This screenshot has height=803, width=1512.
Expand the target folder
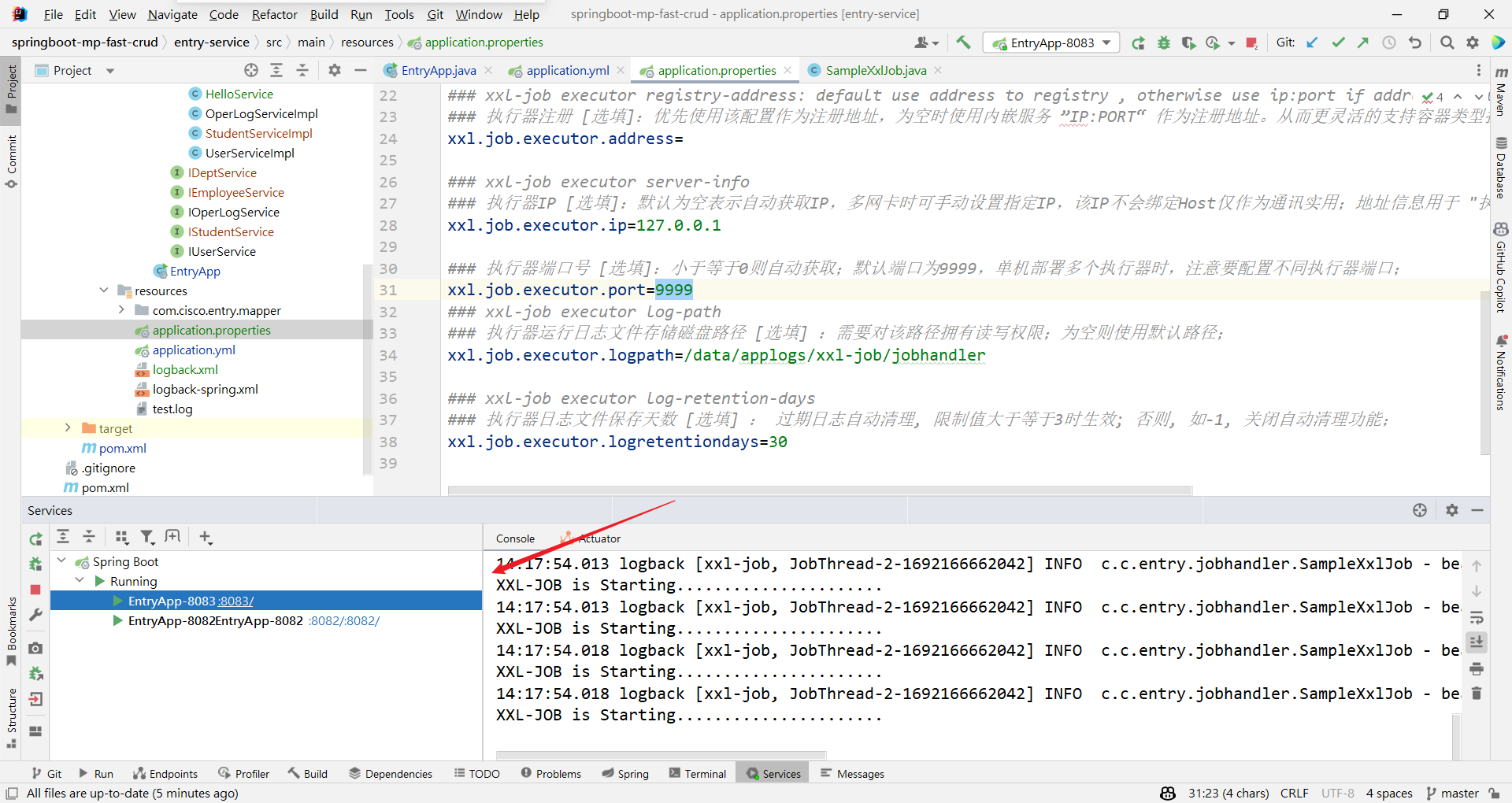[x=68, y=428]
